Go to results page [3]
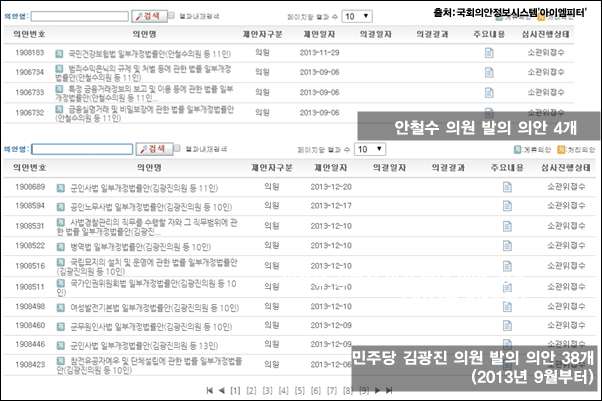602x401 pixels. pyautogui.click(x=267, y=391)
